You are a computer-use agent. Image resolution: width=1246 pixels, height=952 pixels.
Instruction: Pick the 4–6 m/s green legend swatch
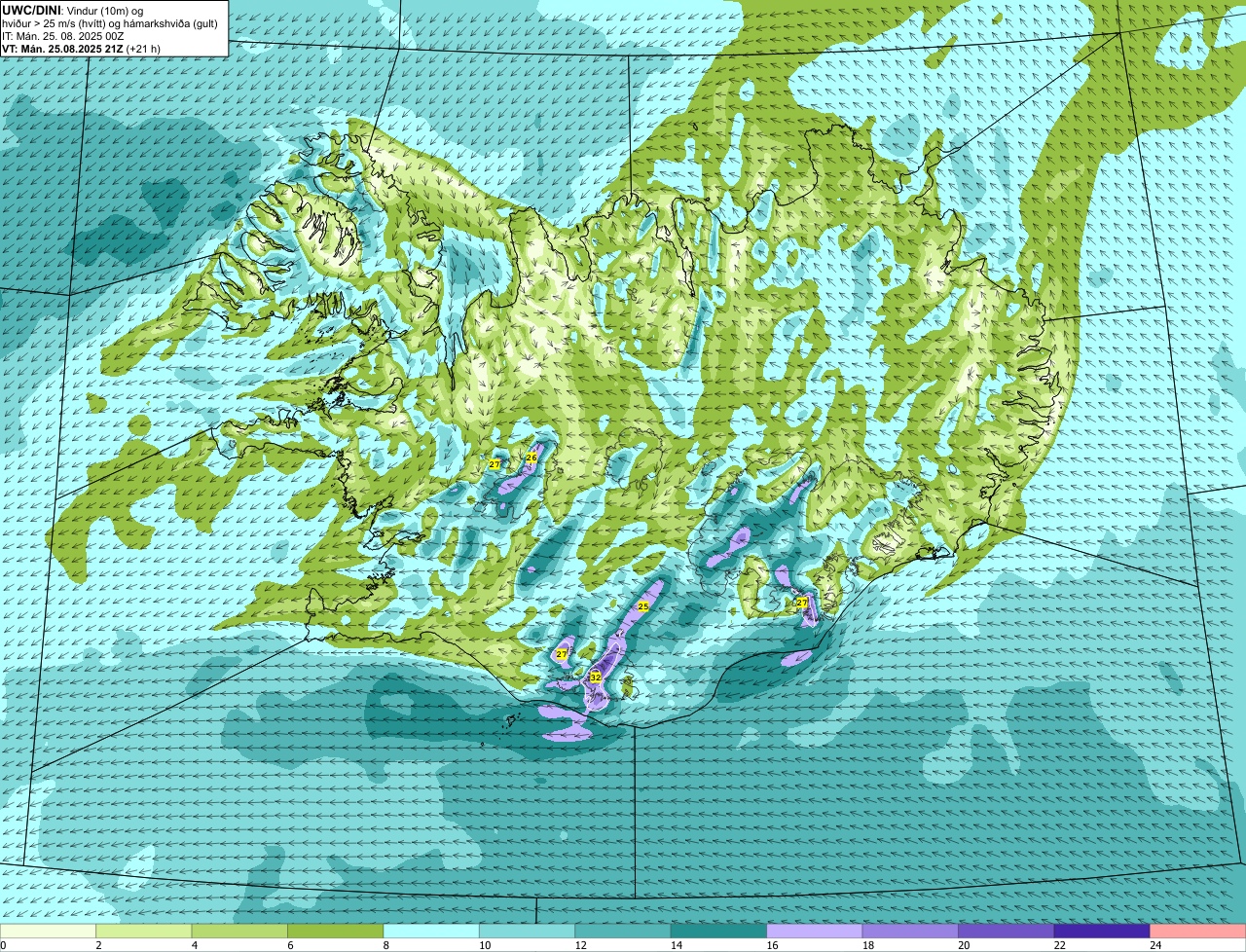pos(239,932)
